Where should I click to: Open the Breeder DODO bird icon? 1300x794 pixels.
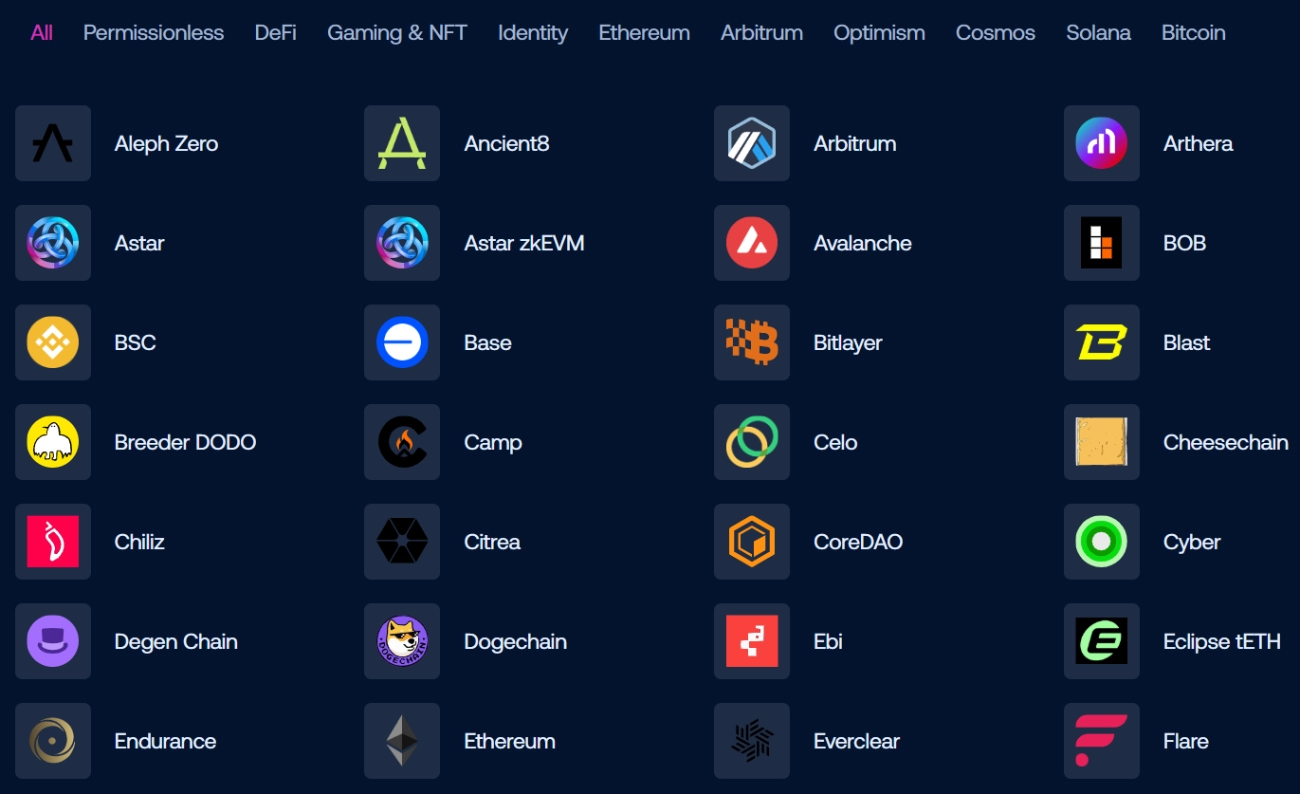point(53,442)
